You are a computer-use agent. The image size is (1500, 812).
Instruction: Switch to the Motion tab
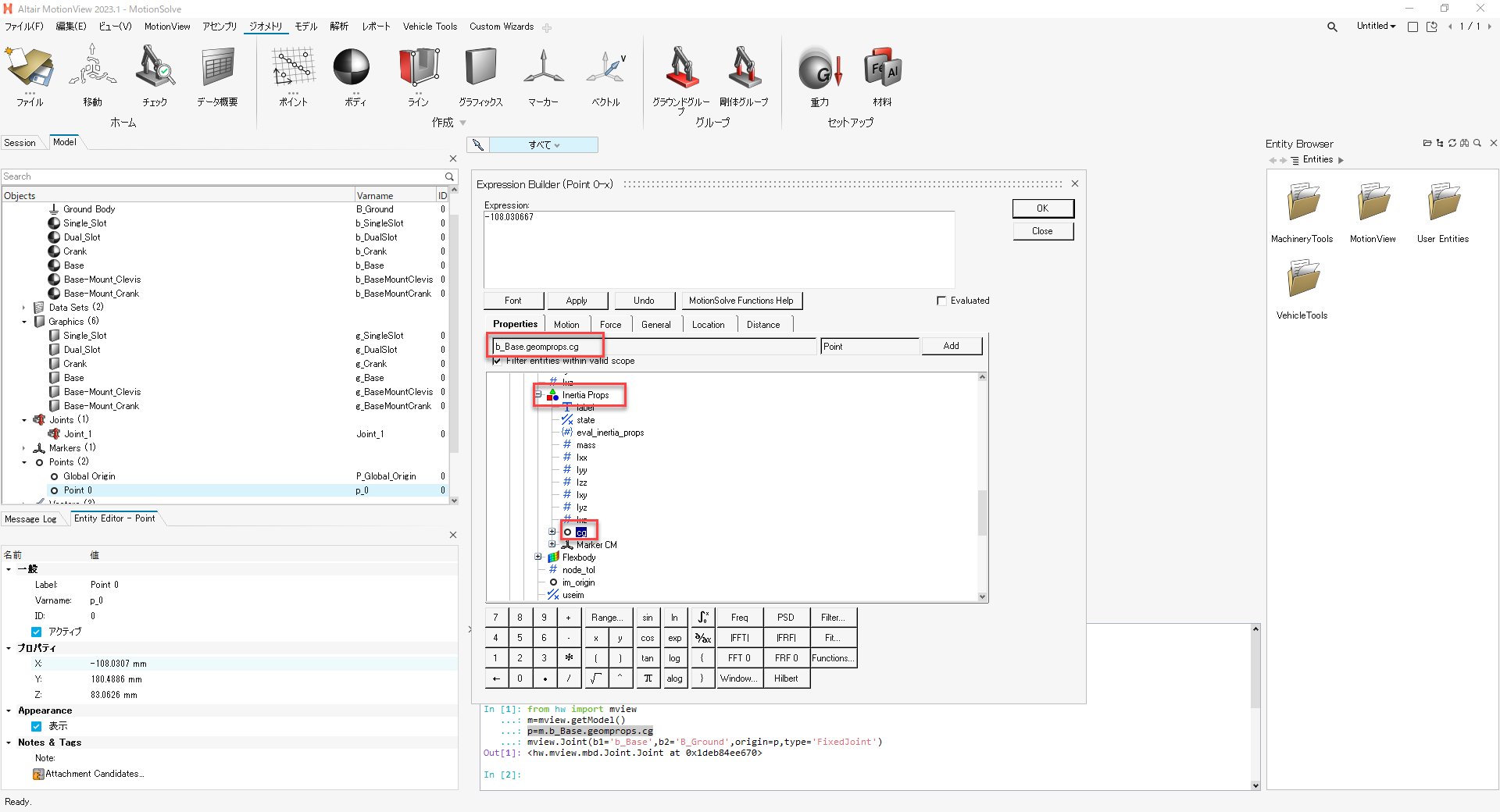566,325
